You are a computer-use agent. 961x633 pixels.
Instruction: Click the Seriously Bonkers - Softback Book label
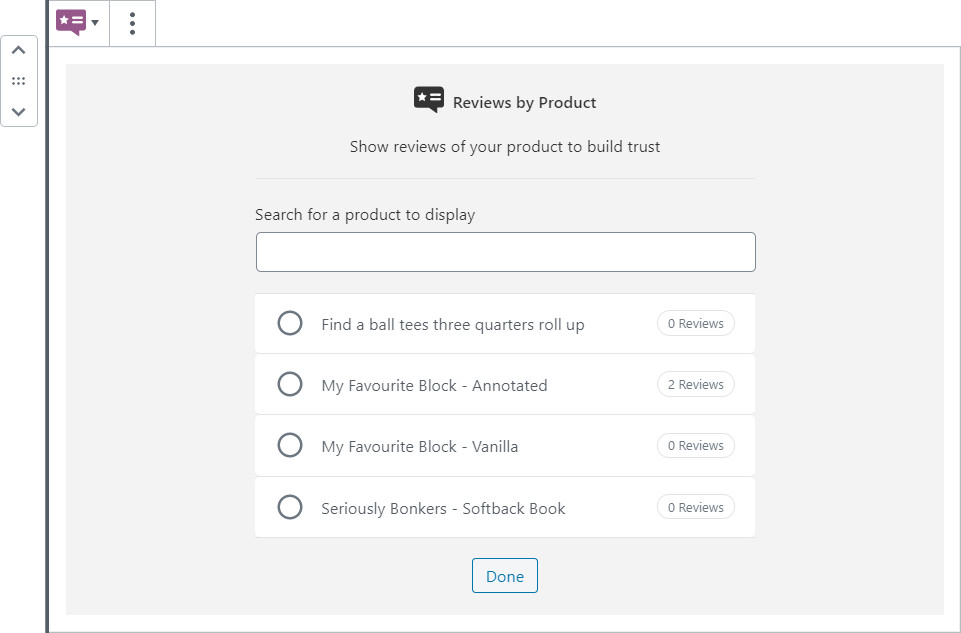(443, 508)
